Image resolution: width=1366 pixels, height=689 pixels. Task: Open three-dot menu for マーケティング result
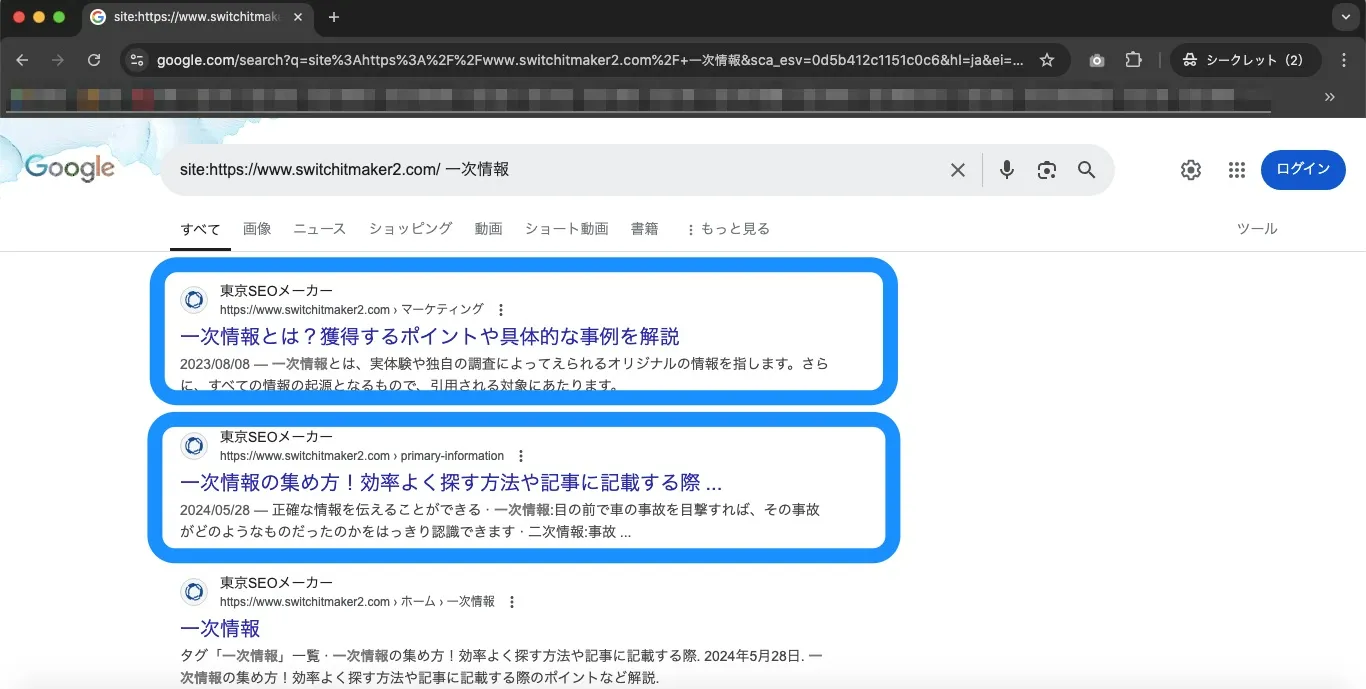pos(501,310)
